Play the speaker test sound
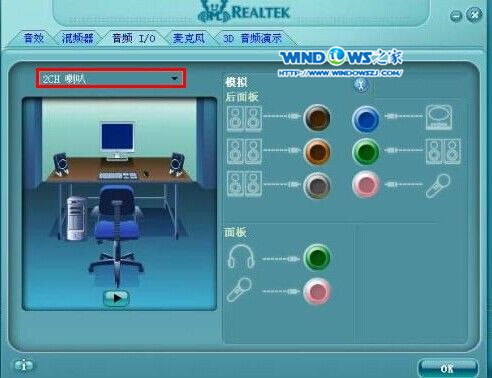The image size is (492, 378). [x=116, y=298]
